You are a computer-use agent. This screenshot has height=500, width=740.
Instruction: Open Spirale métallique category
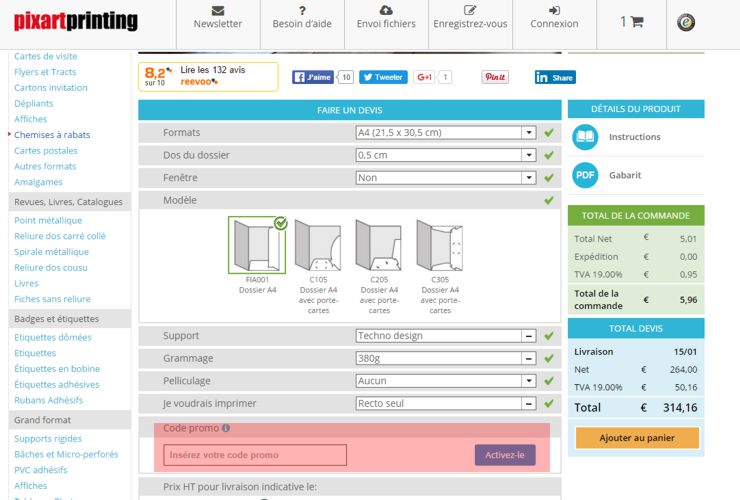pyautogui.click(x=51, y=252)
